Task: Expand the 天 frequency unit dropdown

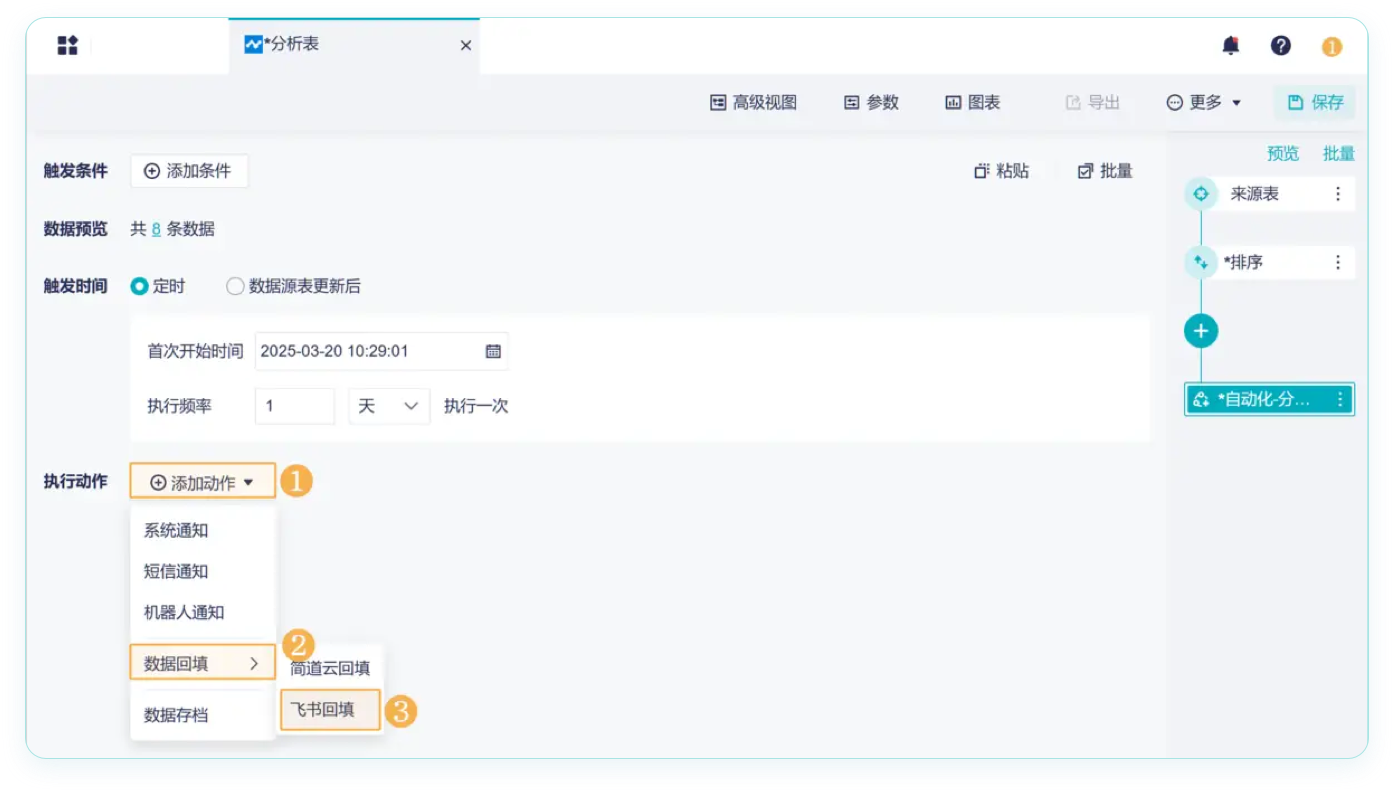Action: click(x=388, y=407)
